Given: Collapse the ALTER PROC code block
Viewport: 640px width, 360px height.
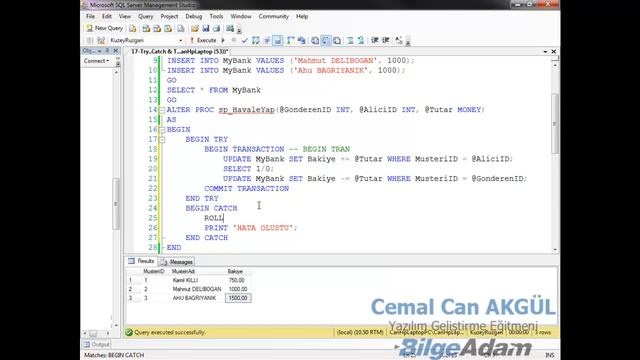Looking at the screenshot, I should (x=162, y=110).
